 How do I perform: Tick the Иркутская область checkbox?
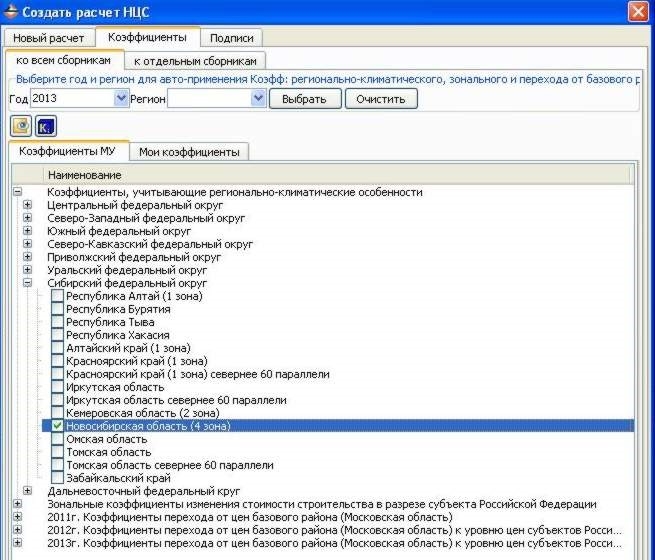[x=57, y=387]
